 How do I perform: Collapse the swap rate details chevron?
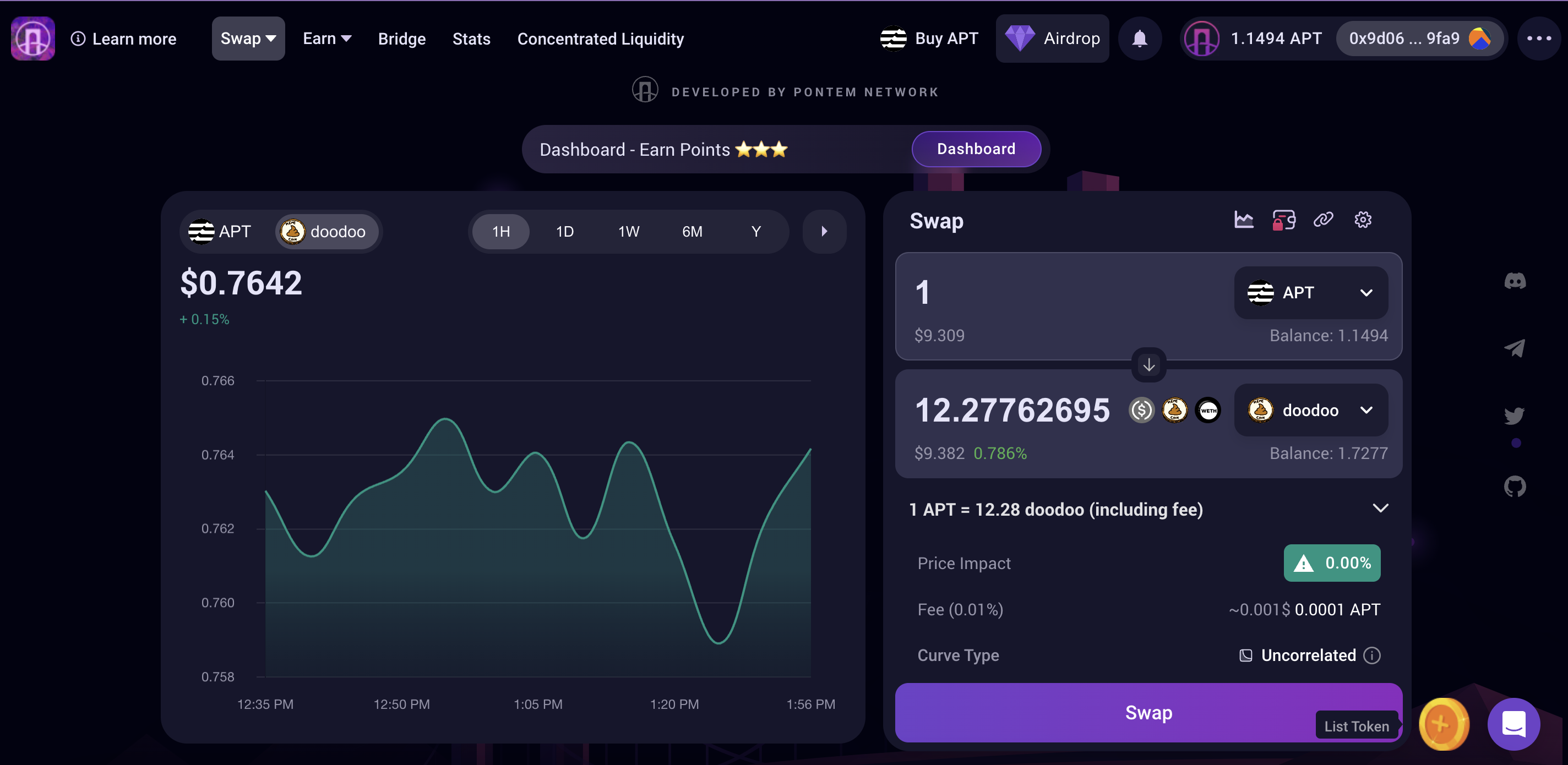(x=1380, y=508)
